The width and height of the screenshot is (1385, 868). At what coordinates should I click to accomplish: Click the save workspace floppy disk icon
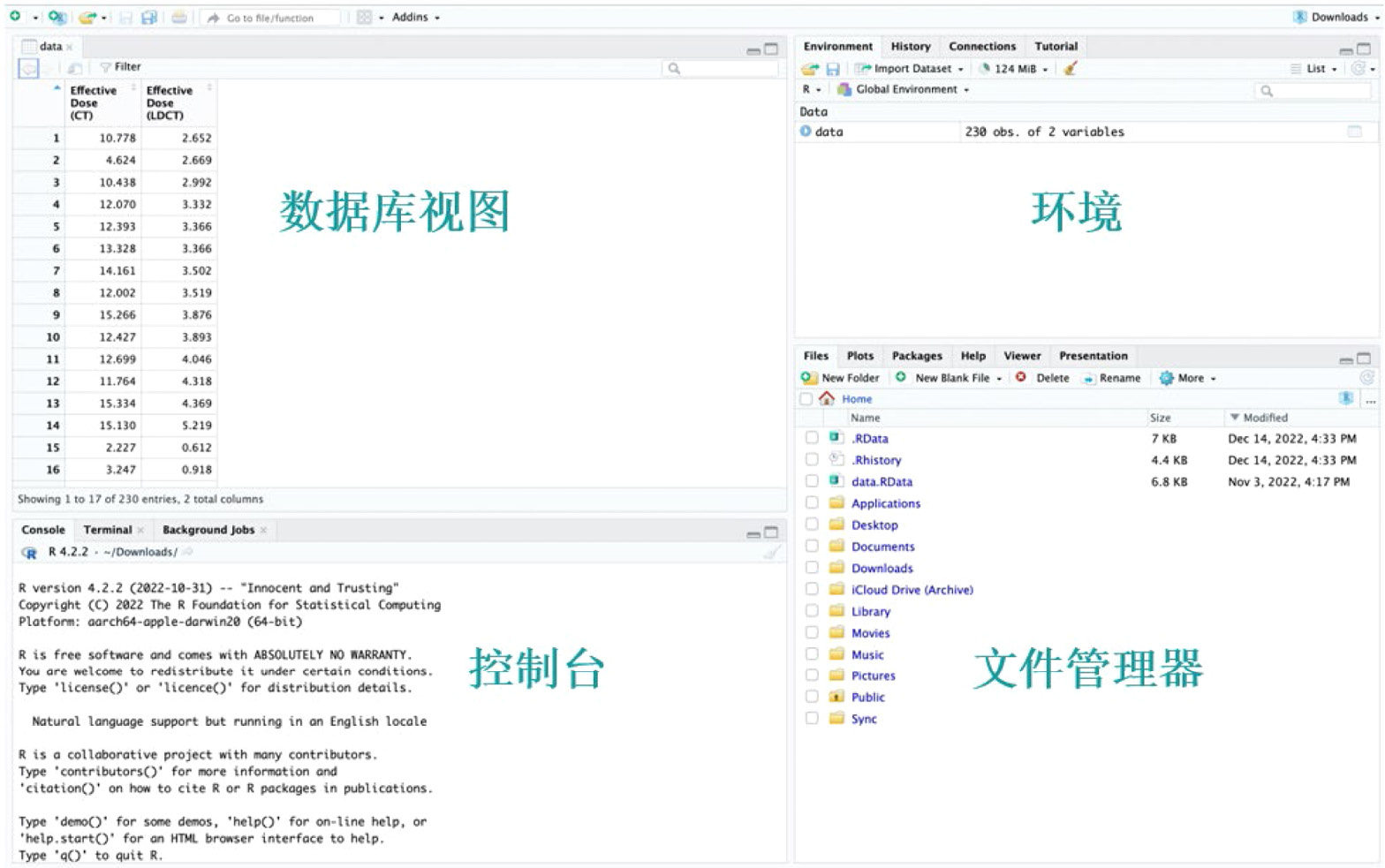coord(832,69)
